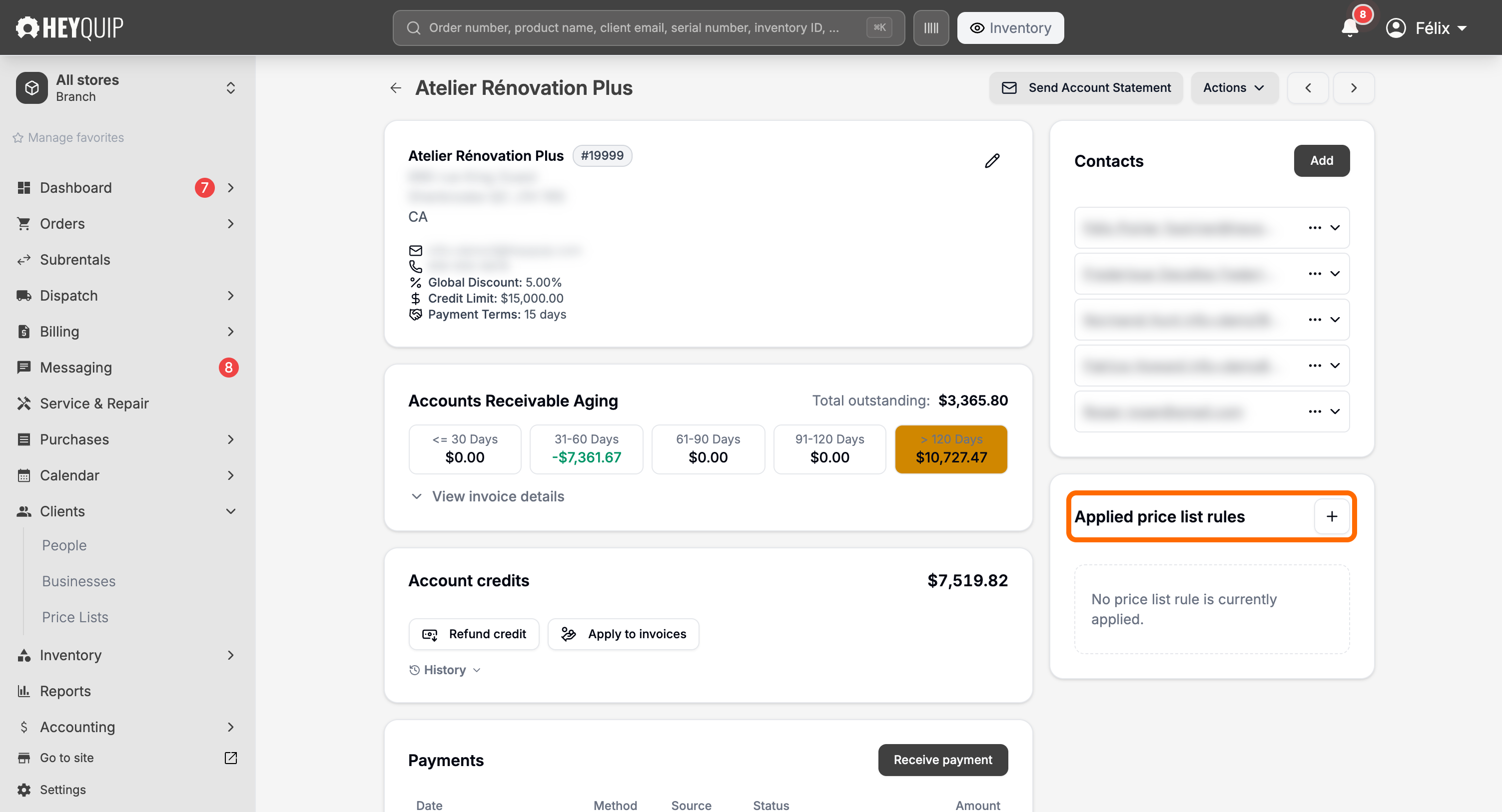Image resolution: width=1502 pixels, height=812 pixels.
Task: Add a price list rule with the plus
Action: tap(1332, 516)
